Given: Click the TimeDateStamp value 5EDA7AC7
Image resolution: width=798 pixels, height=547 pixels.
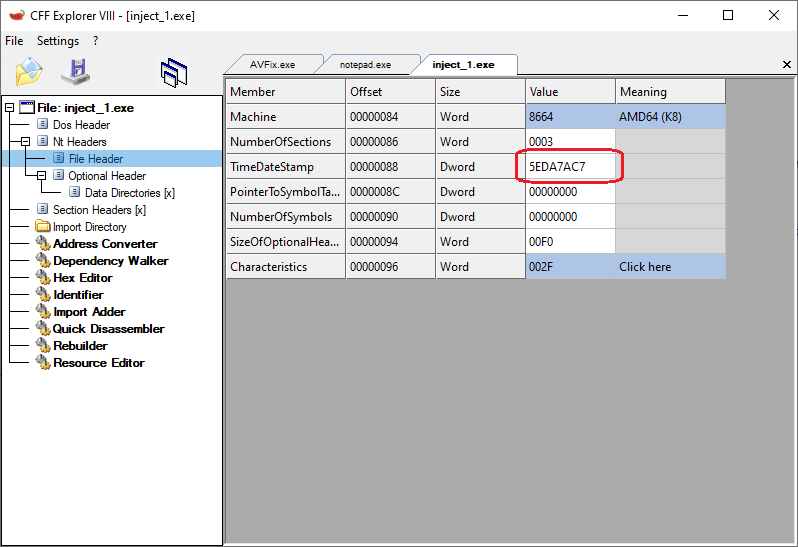Looking at the screenshot, I should click(571, 166).
